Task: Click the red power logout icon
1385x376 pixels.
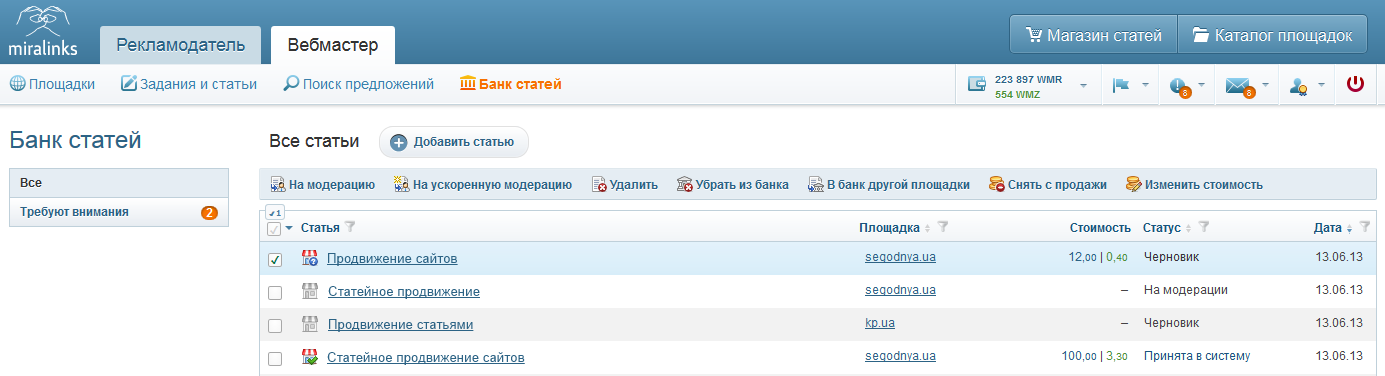Action: click(1355, 85)
